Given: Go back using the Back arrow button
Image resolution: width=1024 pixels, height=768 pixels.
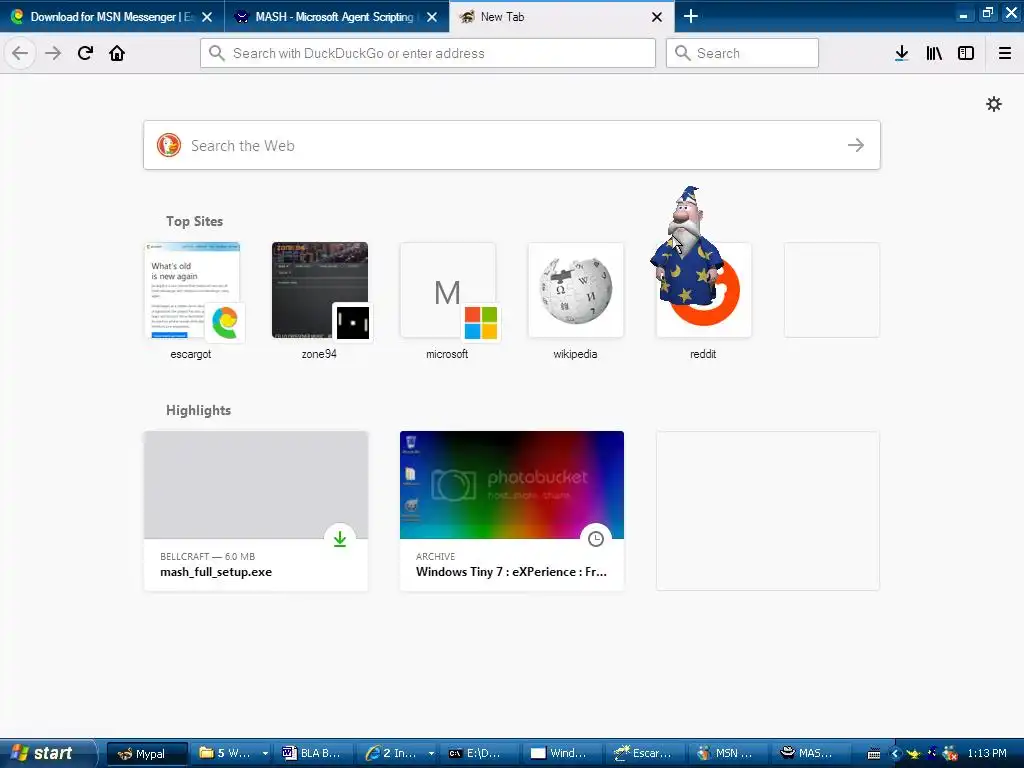Looking at the screenshot, I should 20,53.
